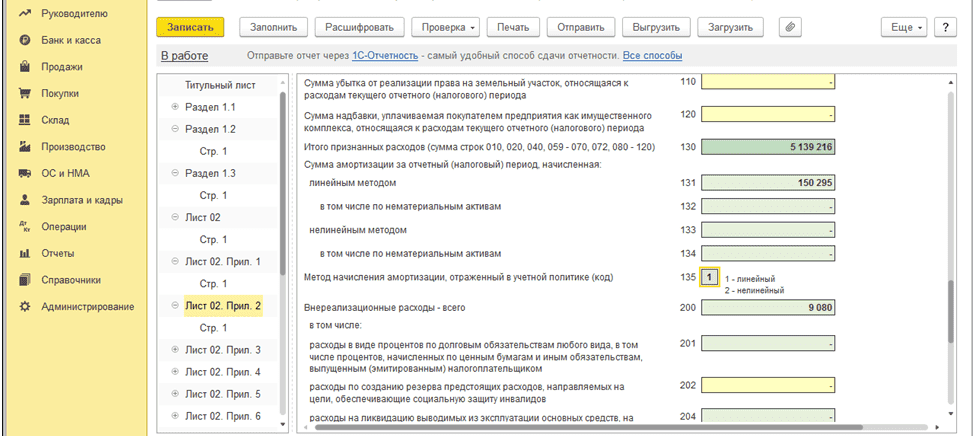The height and width of the screenshot is (436, 973).
Task: Open the Отчеты menu in sidebar
Action: [x=57, y=253]
